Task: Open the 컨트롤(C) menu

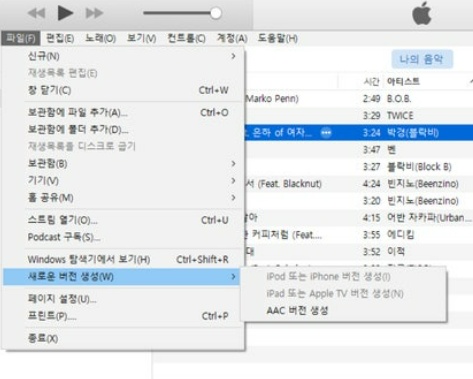Action: (186, 38)
